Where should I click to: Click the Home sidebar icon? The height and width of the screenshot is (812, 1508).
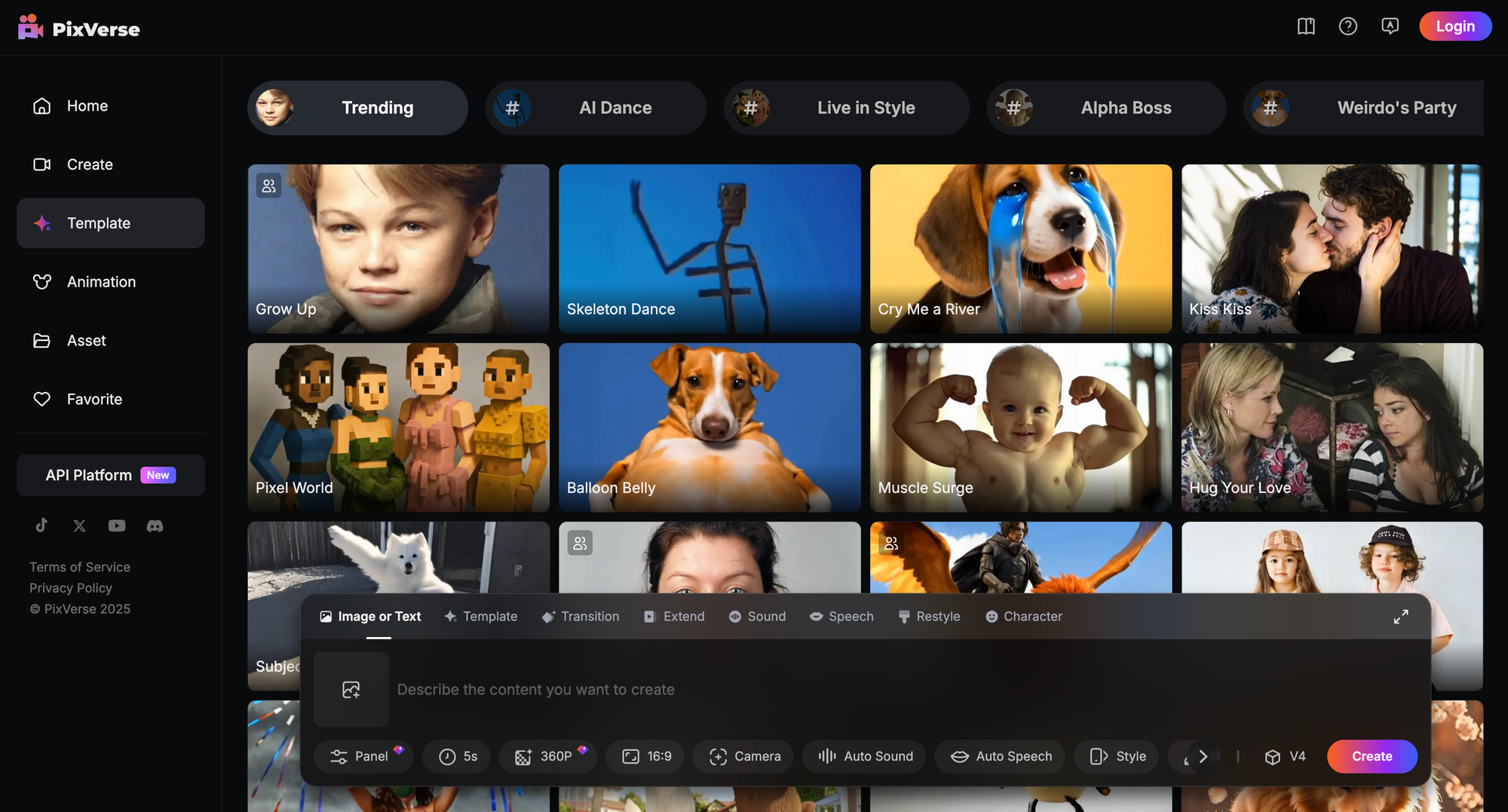point(42,106)
